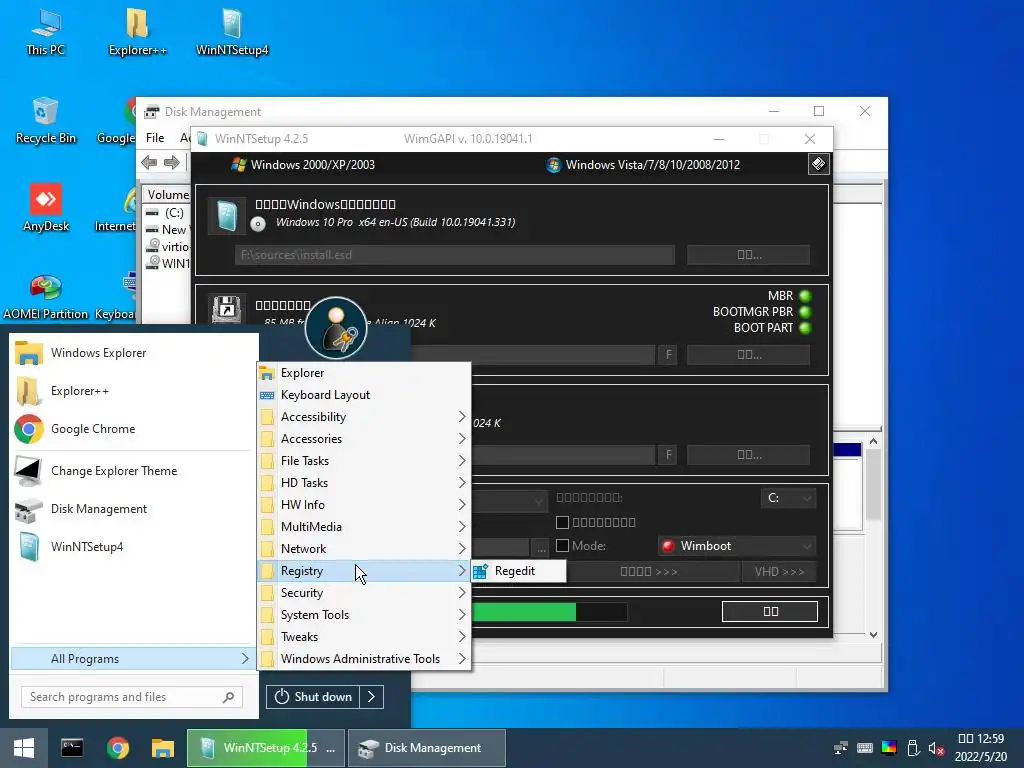1024x768 pixels.
Task: Click the VHD >>> button
Action: (x=779, y=571)
